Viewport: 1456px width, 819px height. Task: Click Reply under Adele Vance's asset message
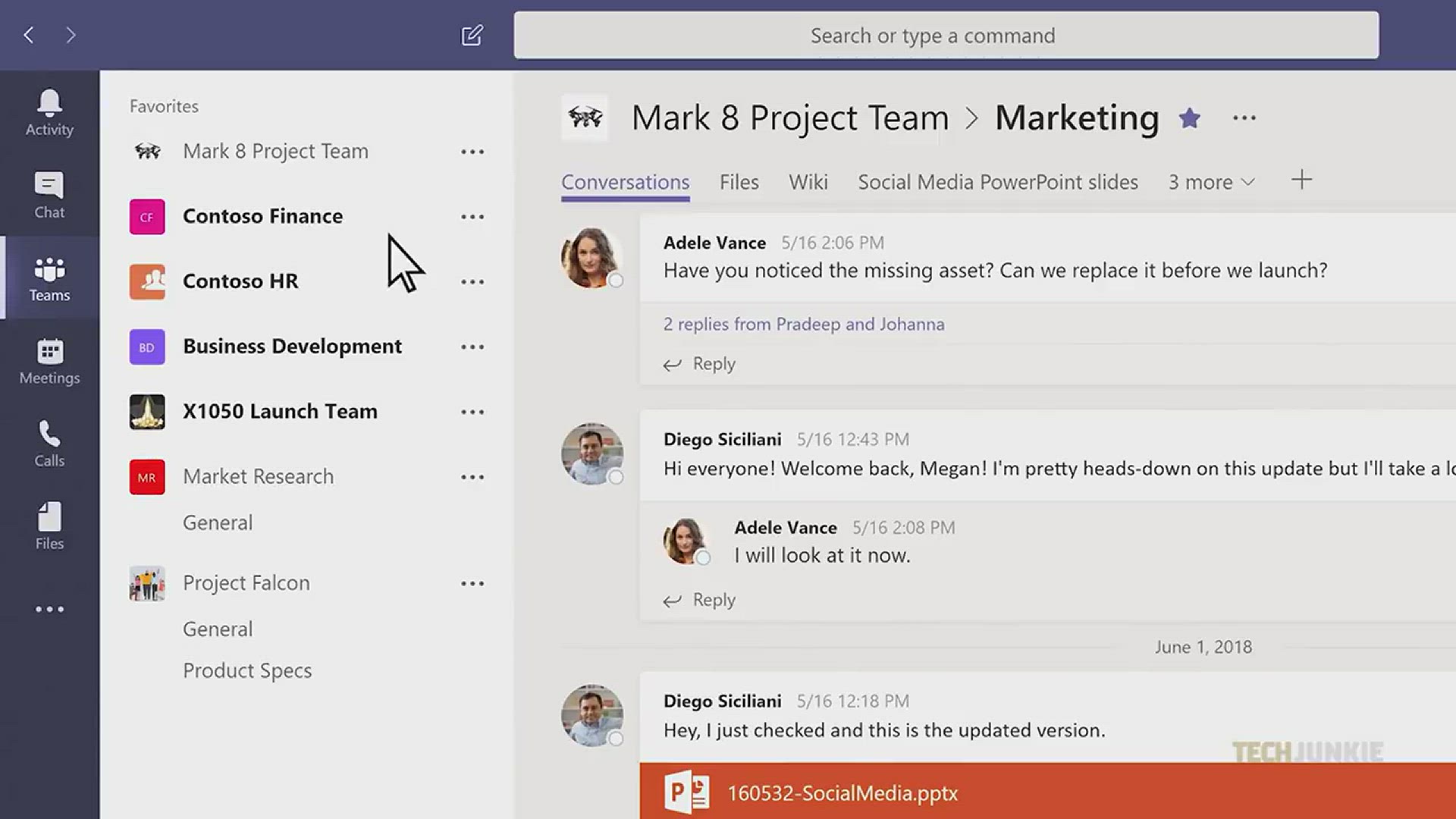[x=701, y=364]
